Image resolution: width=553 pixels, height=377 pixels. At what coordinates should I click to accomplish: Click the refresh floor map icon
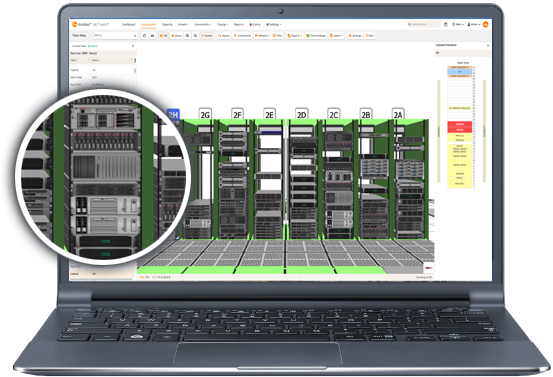tap(144, 36)
